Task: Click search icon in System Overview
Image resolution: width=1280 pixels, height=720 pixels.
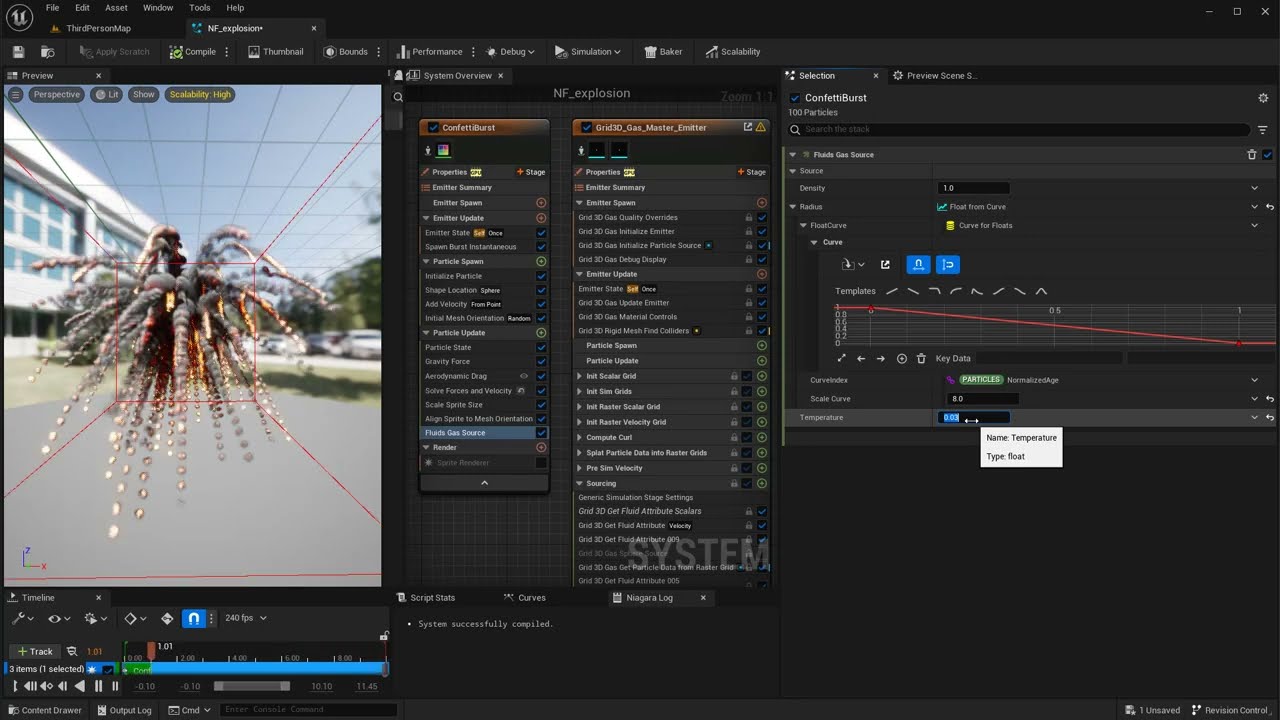Action: [x=398, y=97]
